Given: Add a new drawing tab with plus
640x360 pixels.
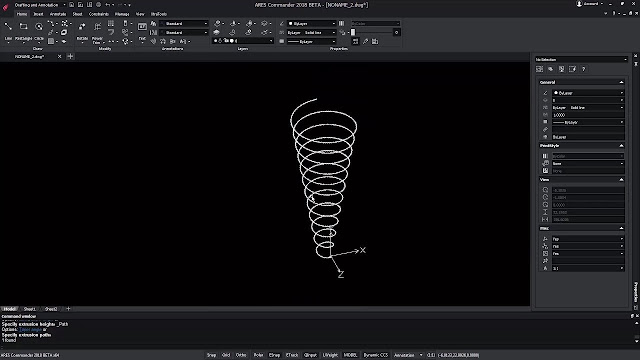Looking at the screenshot, I should (70, 56).
